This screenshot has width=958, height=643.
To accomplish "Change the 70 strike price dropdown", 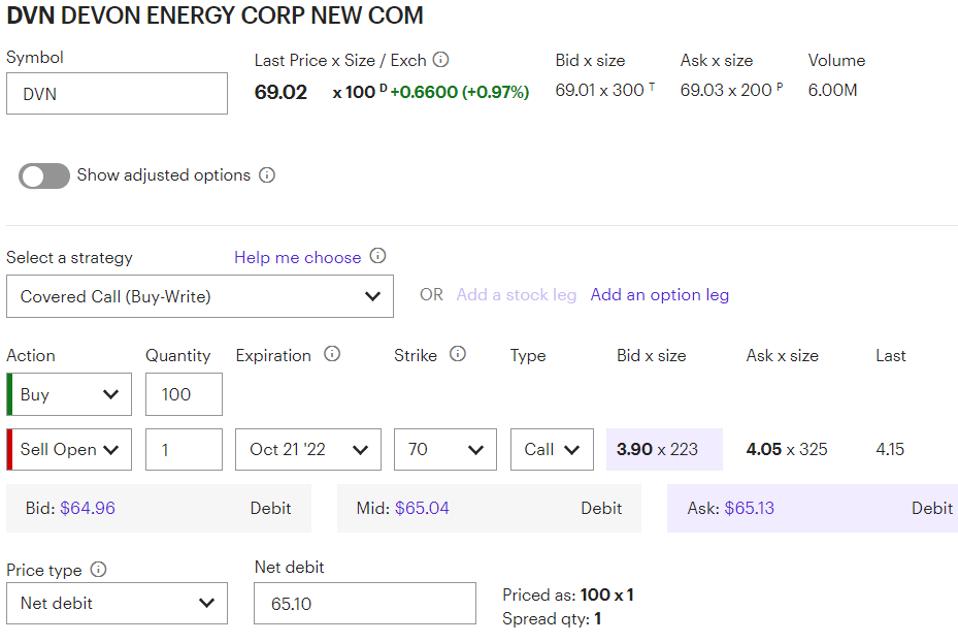I will tap(445, 449).
